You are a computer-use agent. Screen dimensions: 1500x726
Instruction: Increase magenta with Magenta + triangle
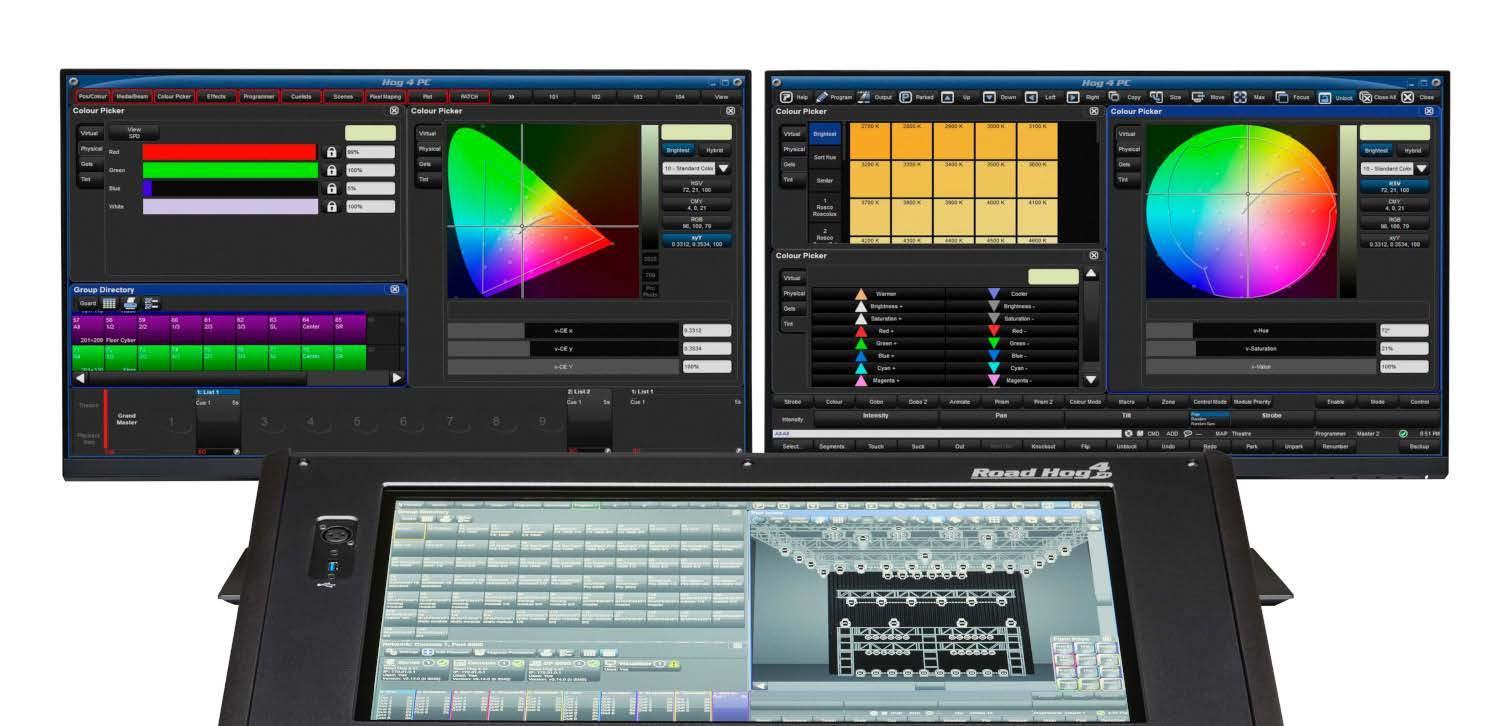(x=860, y=380)
